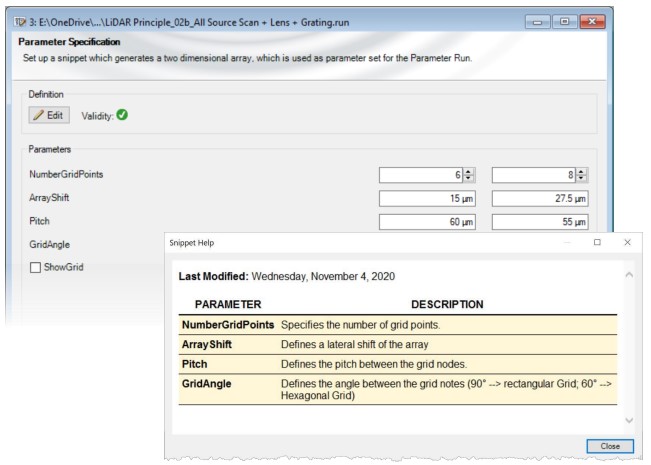Click the parameter run window title icon
Image resolution: width=651 pixels, height=465 pixels.
20,22
